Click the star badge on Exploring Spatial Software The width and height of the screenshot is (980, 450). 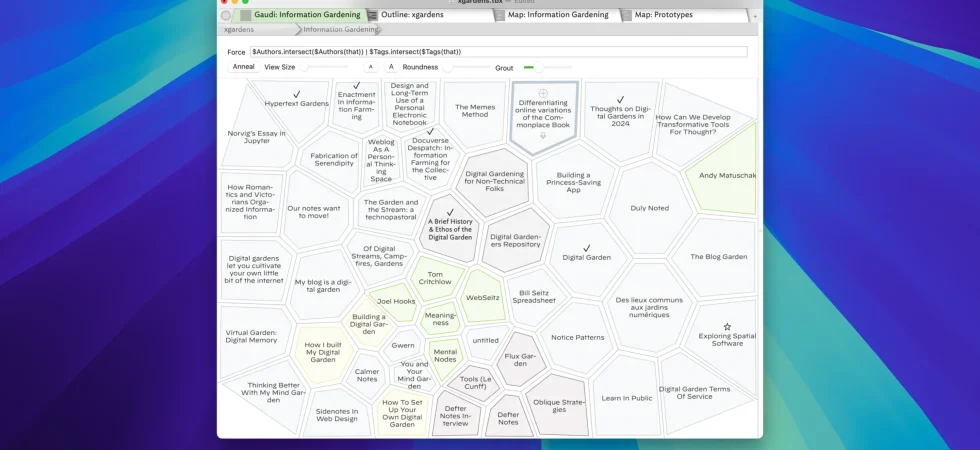click(727, 327)
